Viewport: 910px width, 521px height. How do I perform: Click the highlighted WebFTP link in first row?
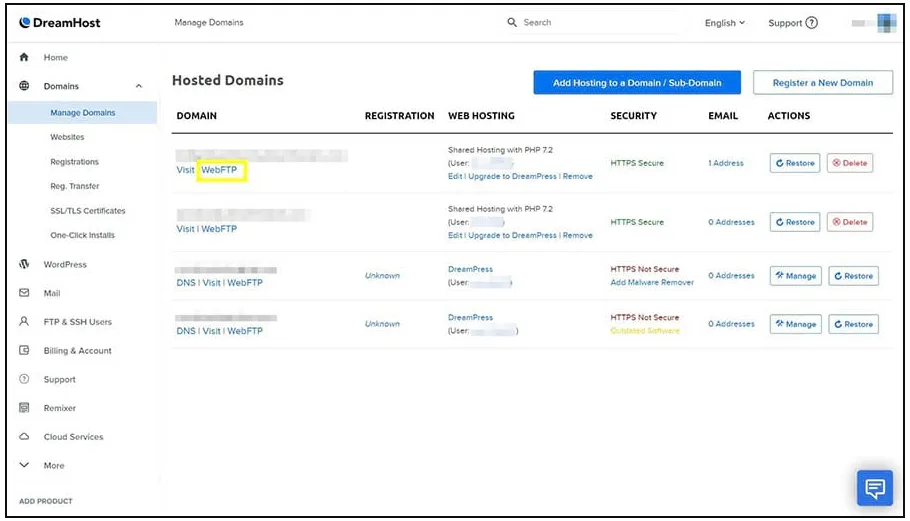[219, 170]
